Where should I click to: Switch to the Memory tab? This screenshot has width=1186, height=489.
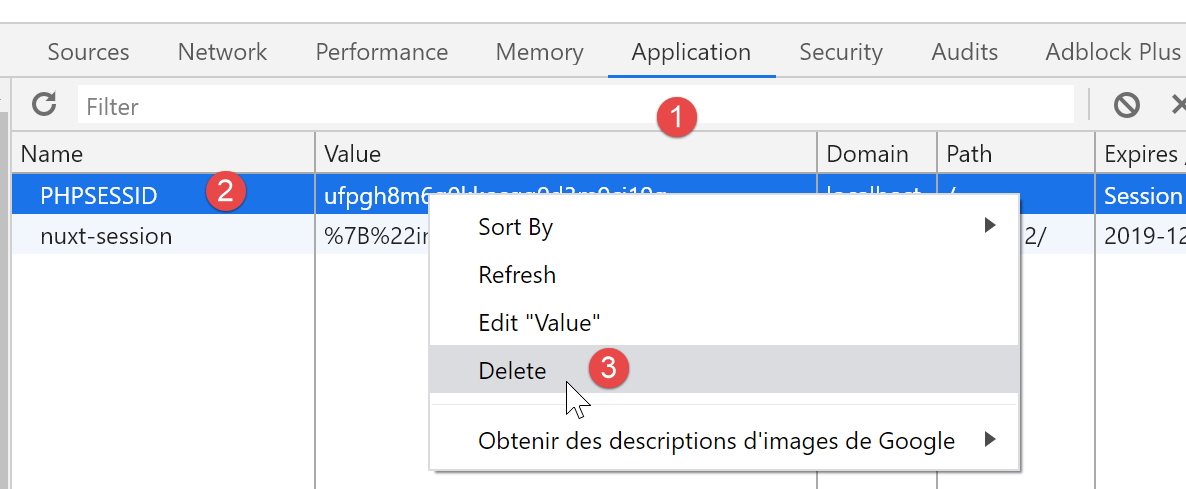[x=539, y=52]
